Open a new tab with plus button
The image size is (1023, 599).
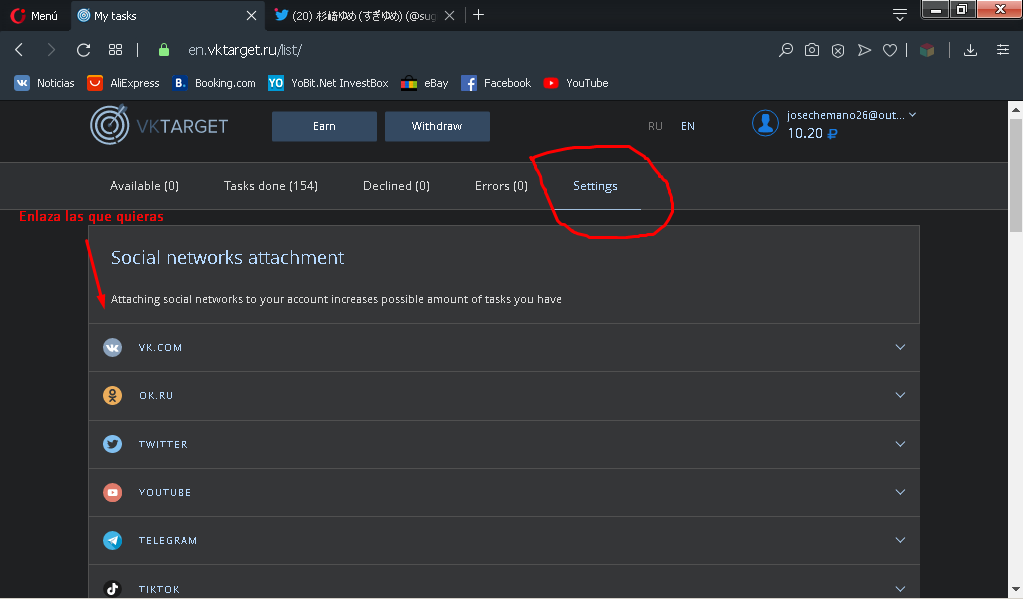(x=478, y=15)
